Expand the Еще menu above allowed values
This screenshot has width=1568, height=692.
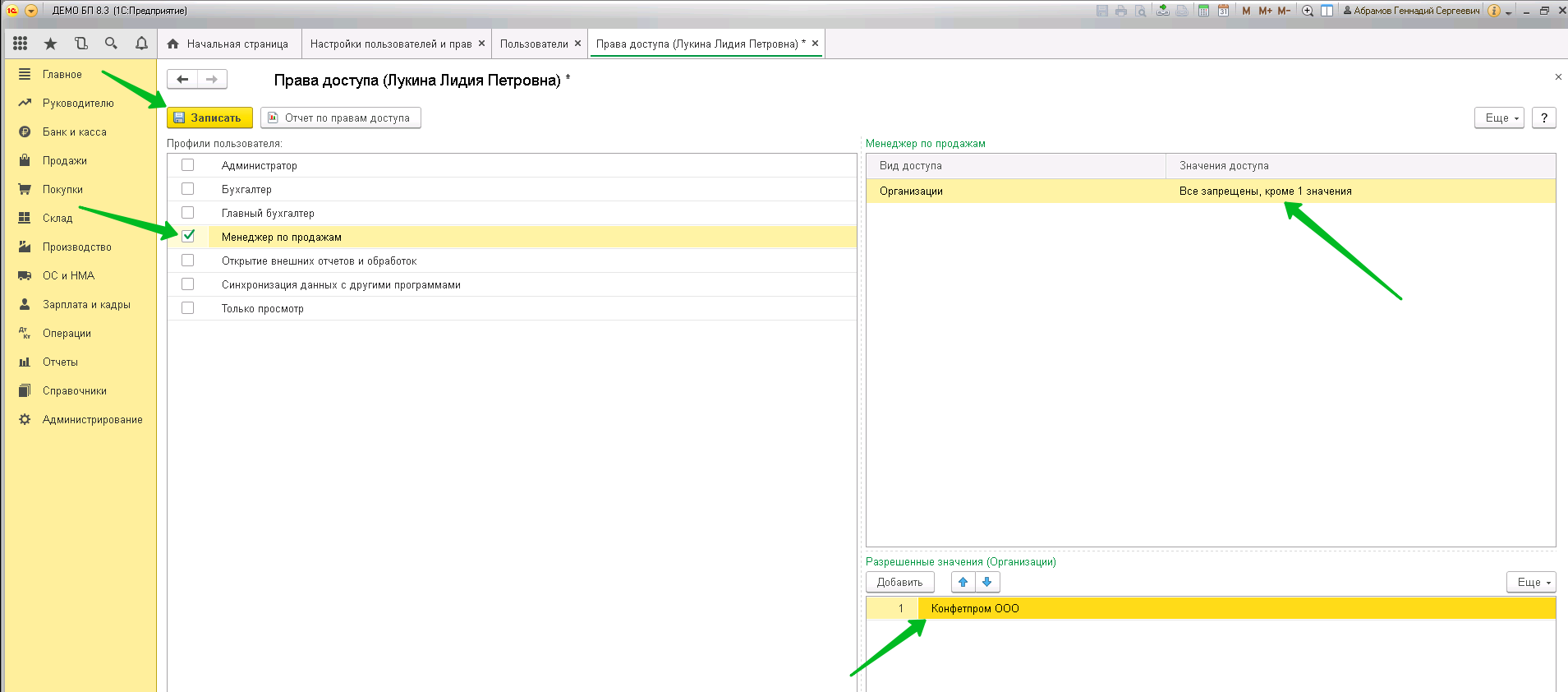[x=1531, y=582]
